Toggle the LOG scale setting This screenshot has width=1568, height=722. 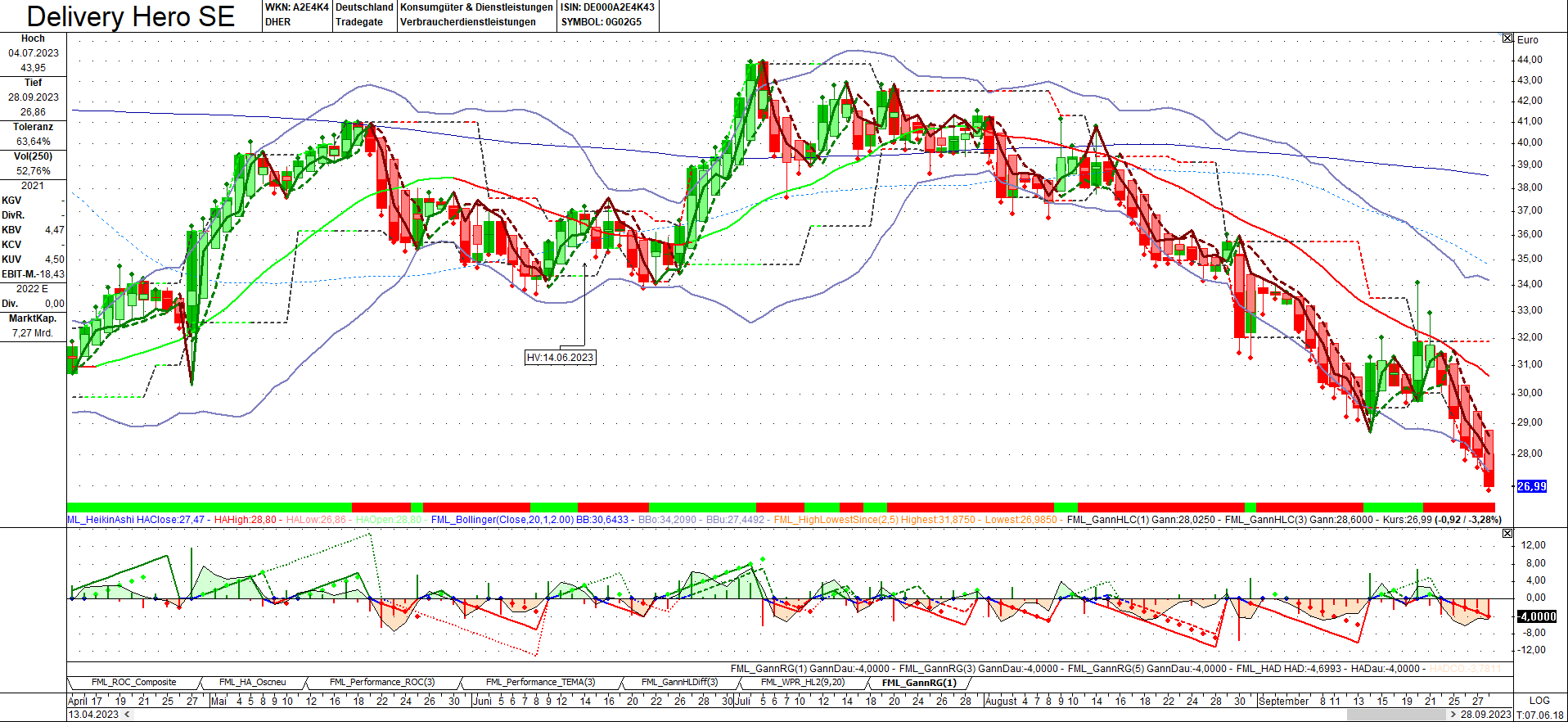[1539, 701]
